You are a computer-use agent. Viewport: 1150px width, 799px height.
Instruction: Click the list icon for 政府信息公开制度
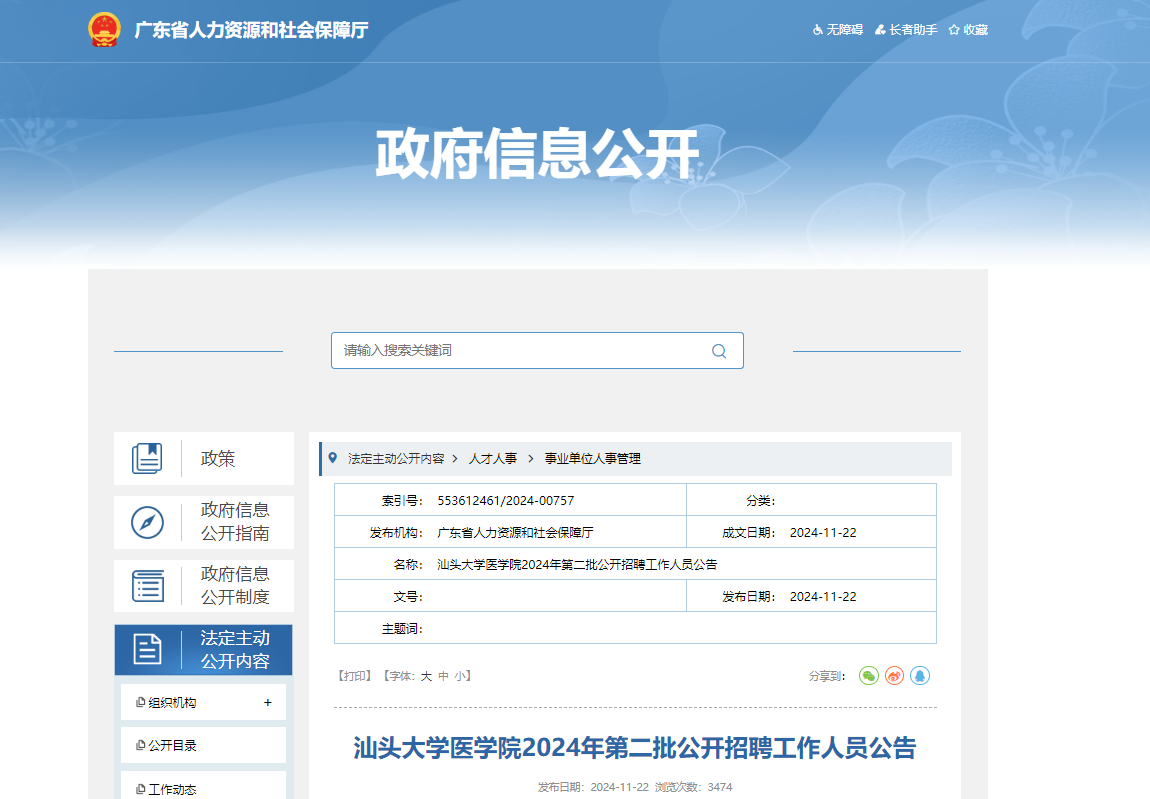147,586
